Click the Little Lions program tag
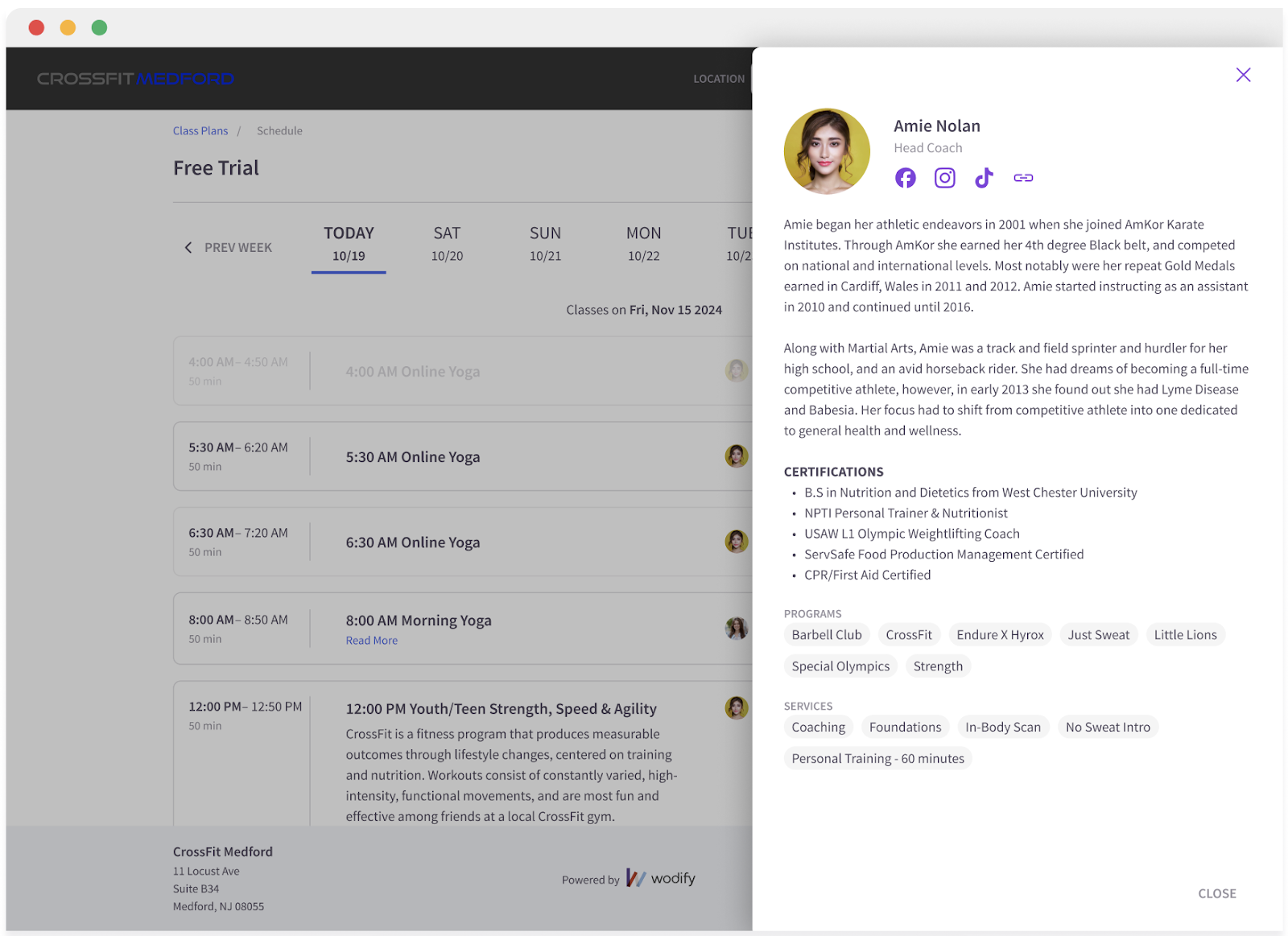Image resolution: width=1288 pixels, height=936 pixels. 1185,635
